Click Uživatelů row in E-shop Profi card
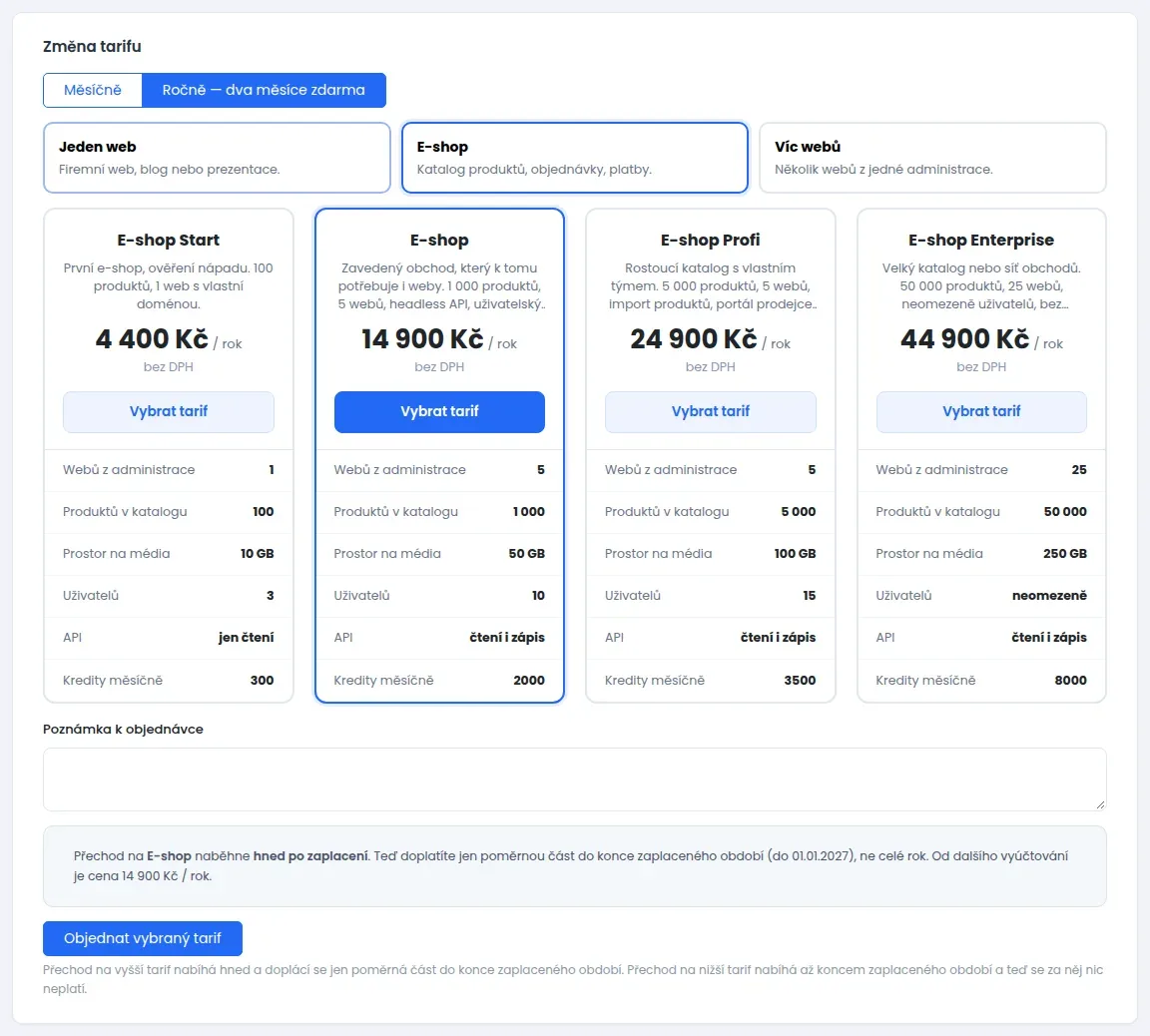 [x=711, y=596]
